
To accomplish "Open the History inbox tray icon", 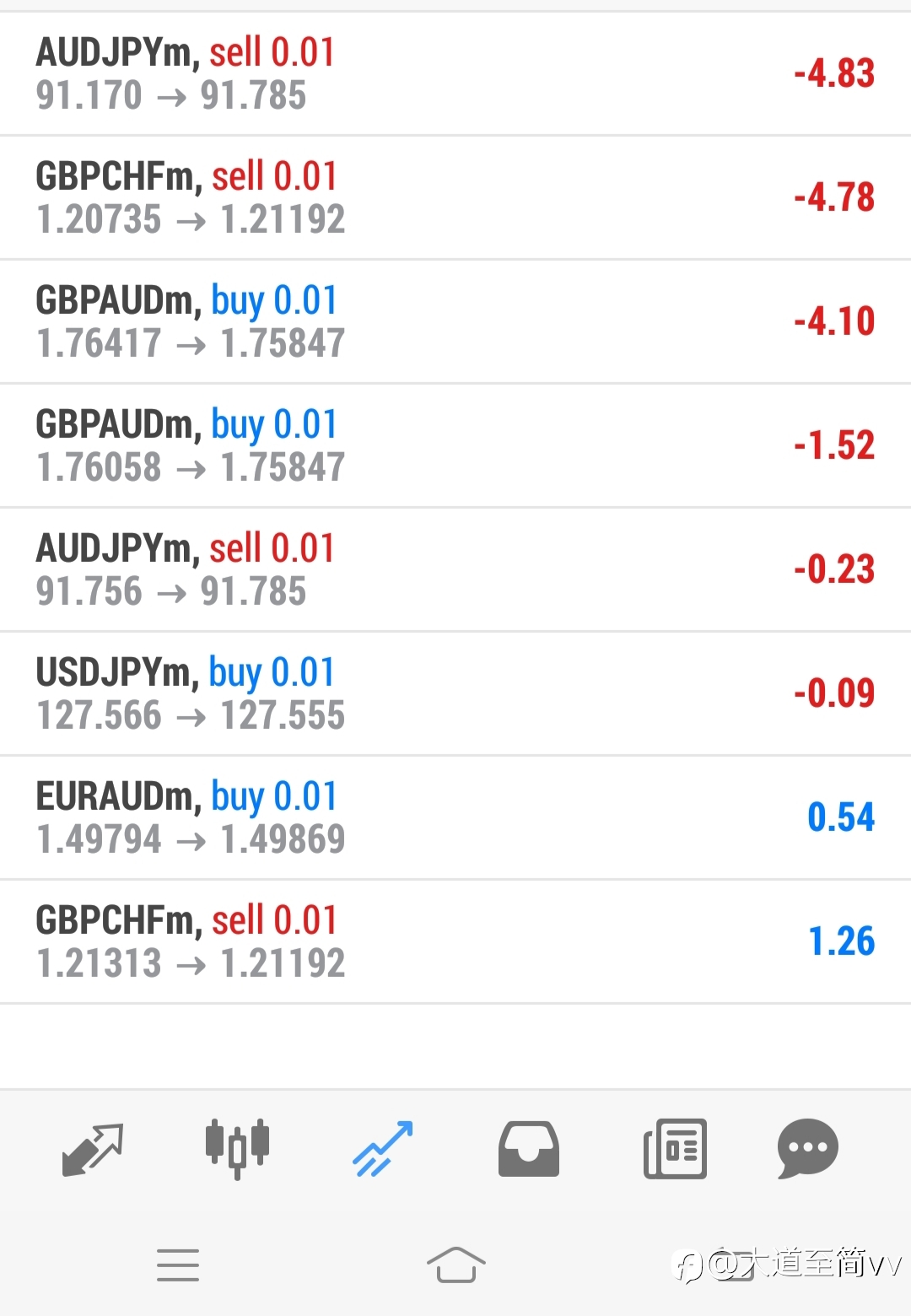I will pyautogui.click(x=529, y=1149).
